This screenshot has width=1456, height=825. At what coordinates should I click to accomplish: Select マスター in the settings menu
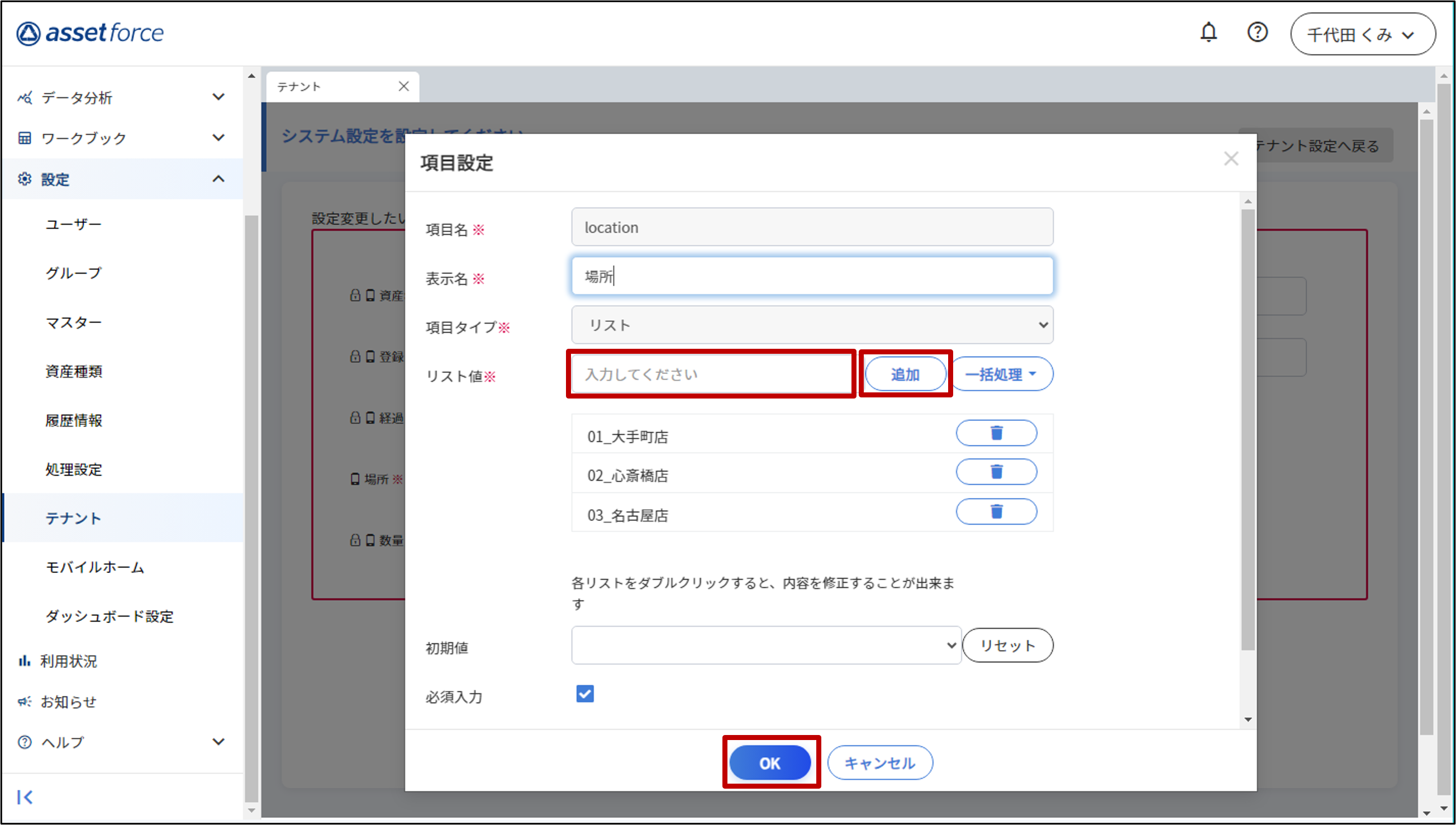tap(74, 323)
